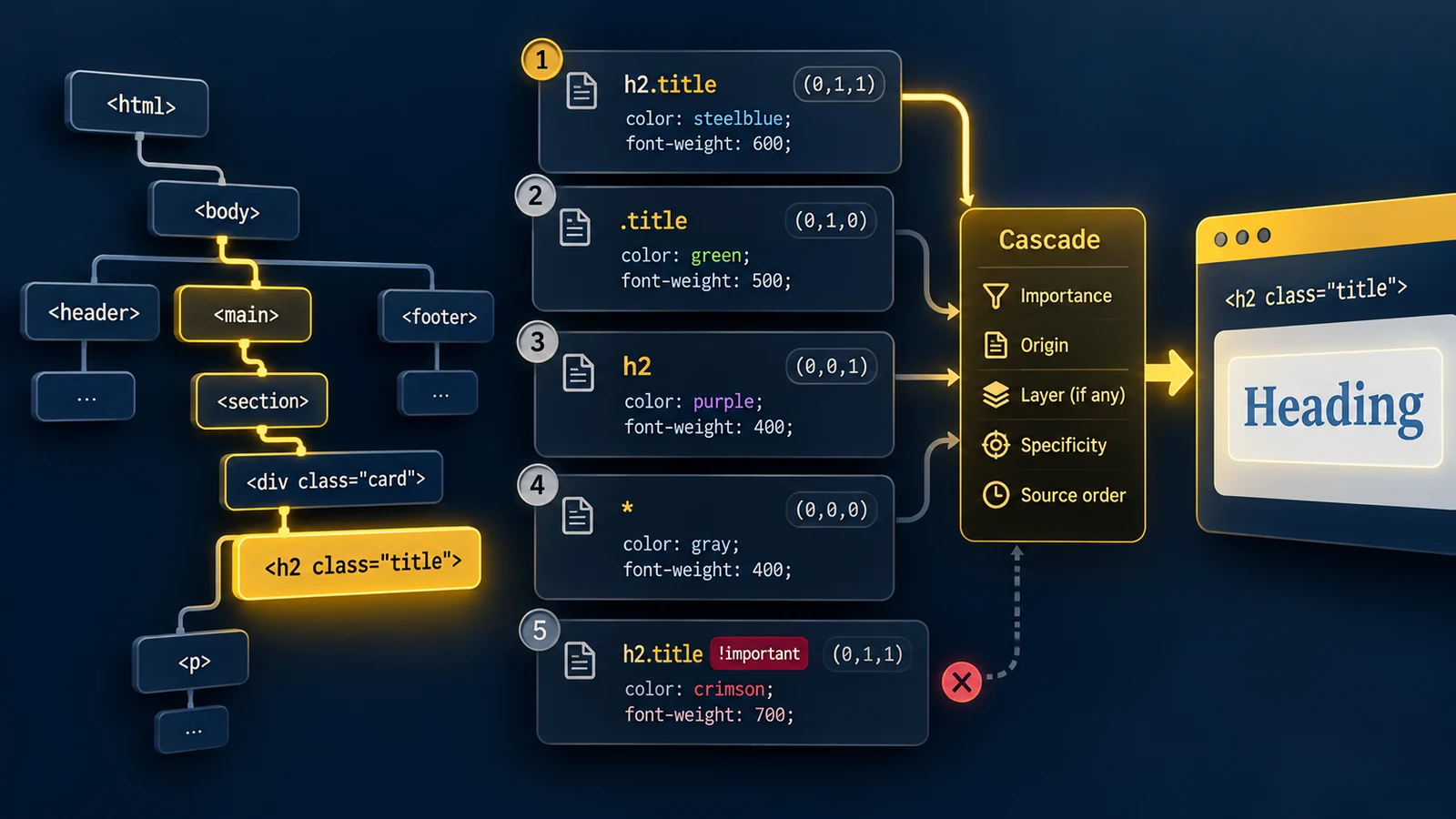
Task: Click the "color: purple;" declaration
Action: click(x=693, y=401)
